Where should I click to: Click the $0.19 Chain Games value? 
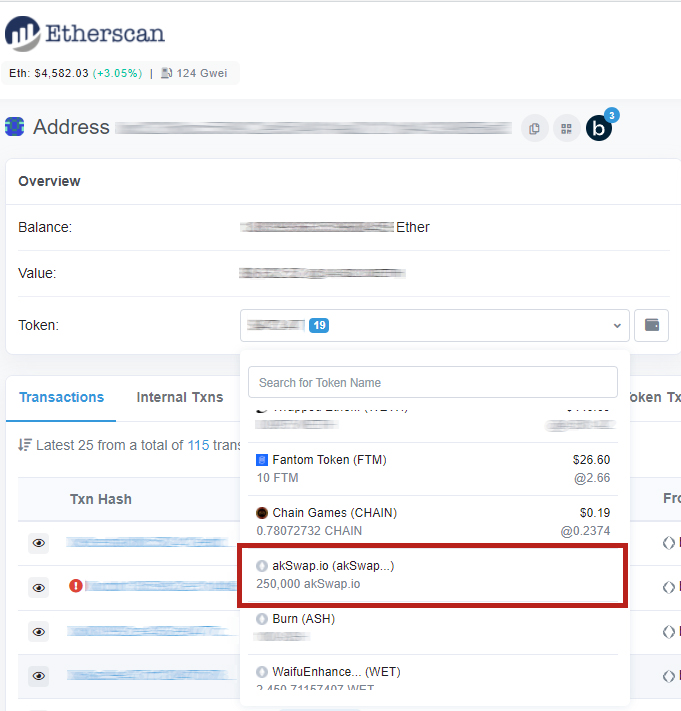595,513
